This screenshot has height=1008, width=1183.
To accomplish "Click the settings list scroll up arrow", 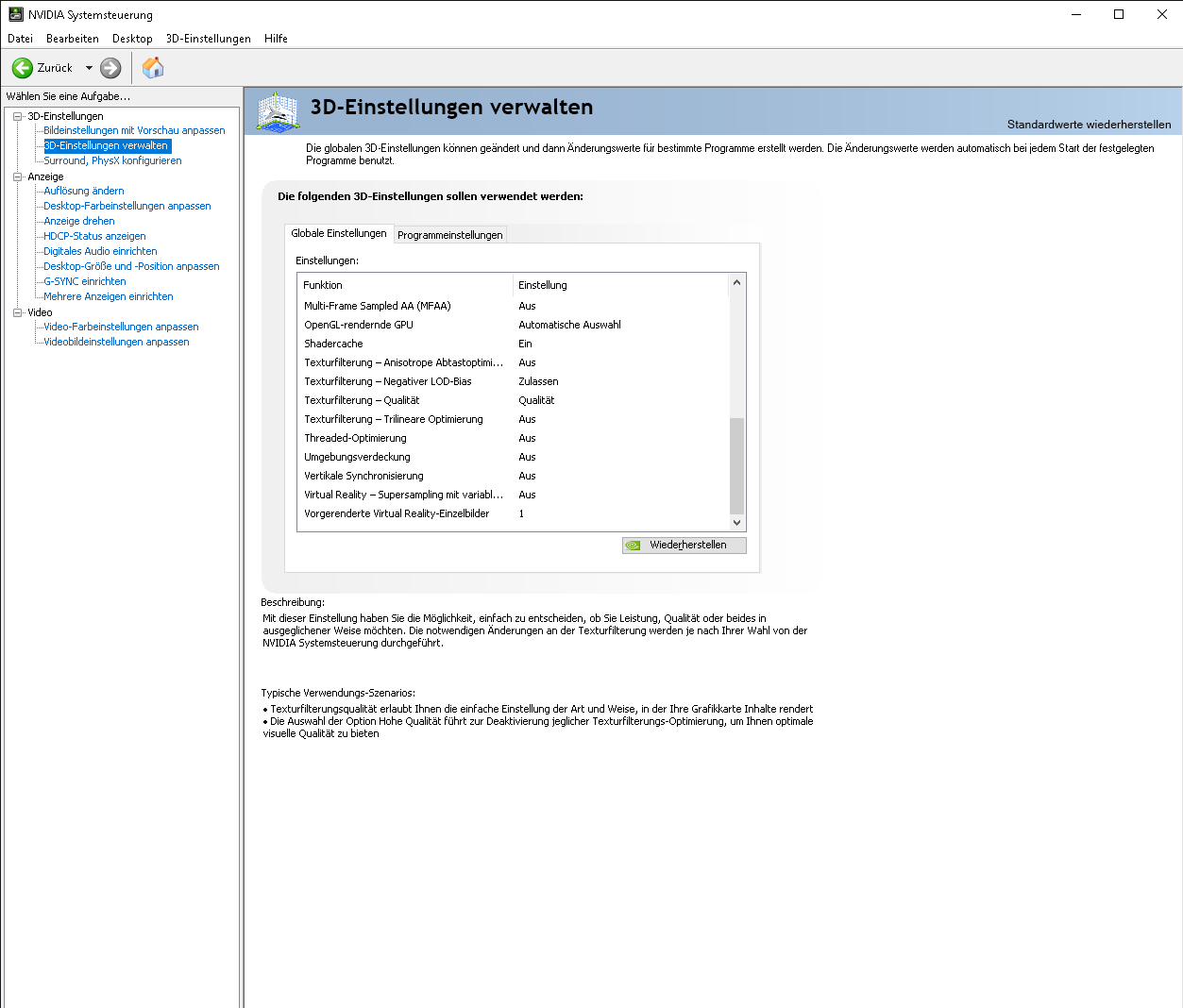I will [x=736, y=283].
